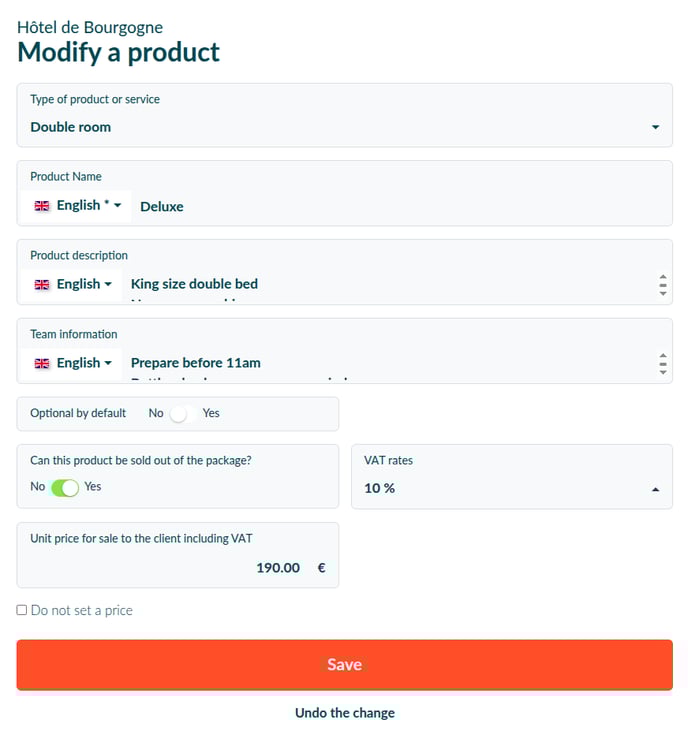Toggle the sold out of the package switch
This screenshot has width=688, height=742.
65,488
